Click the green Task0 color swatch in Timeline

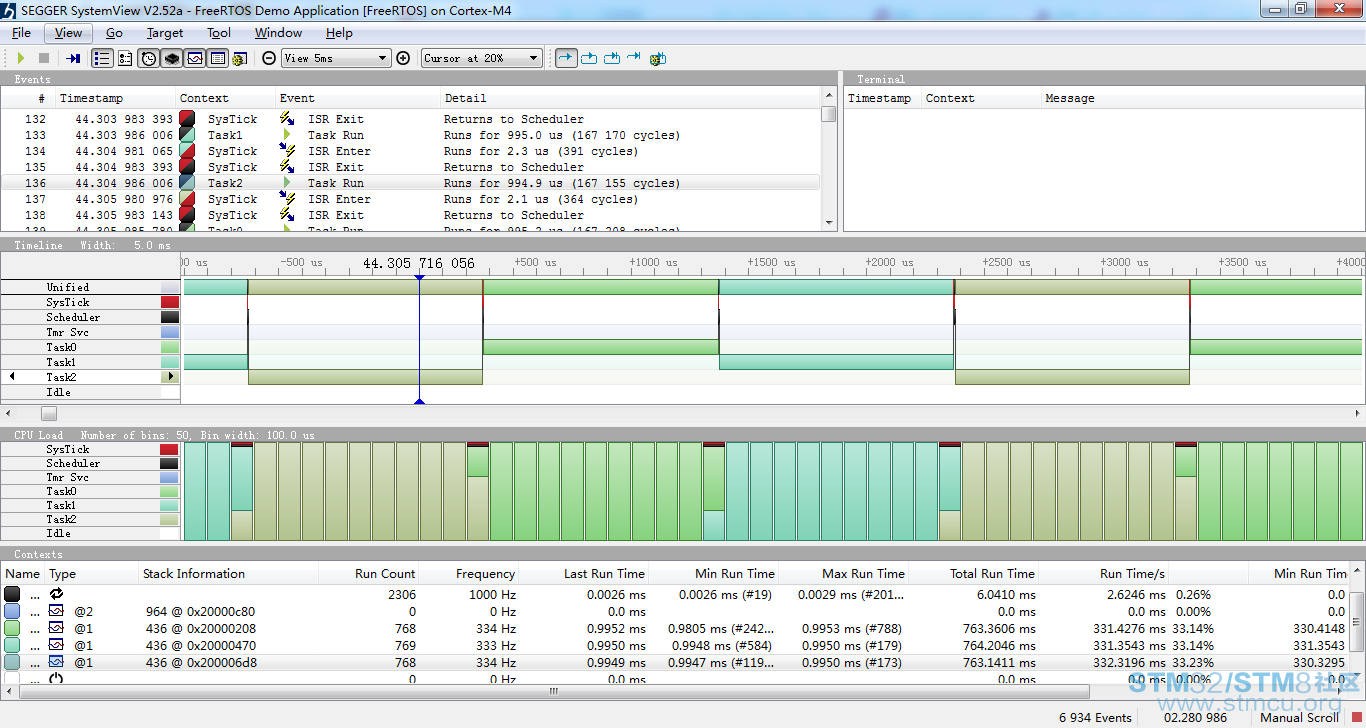coord(170,347)
